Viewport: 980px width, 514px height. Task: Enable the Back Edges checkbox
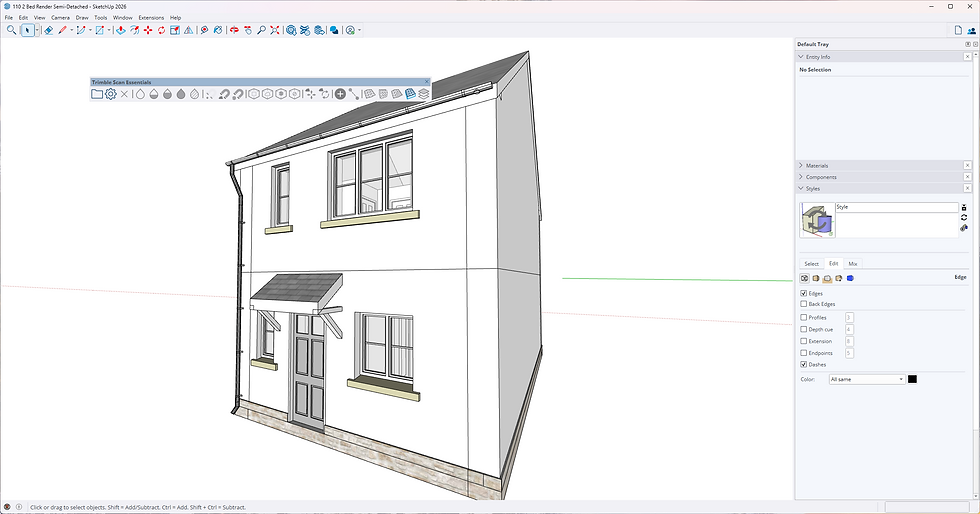tap(804, 304)
